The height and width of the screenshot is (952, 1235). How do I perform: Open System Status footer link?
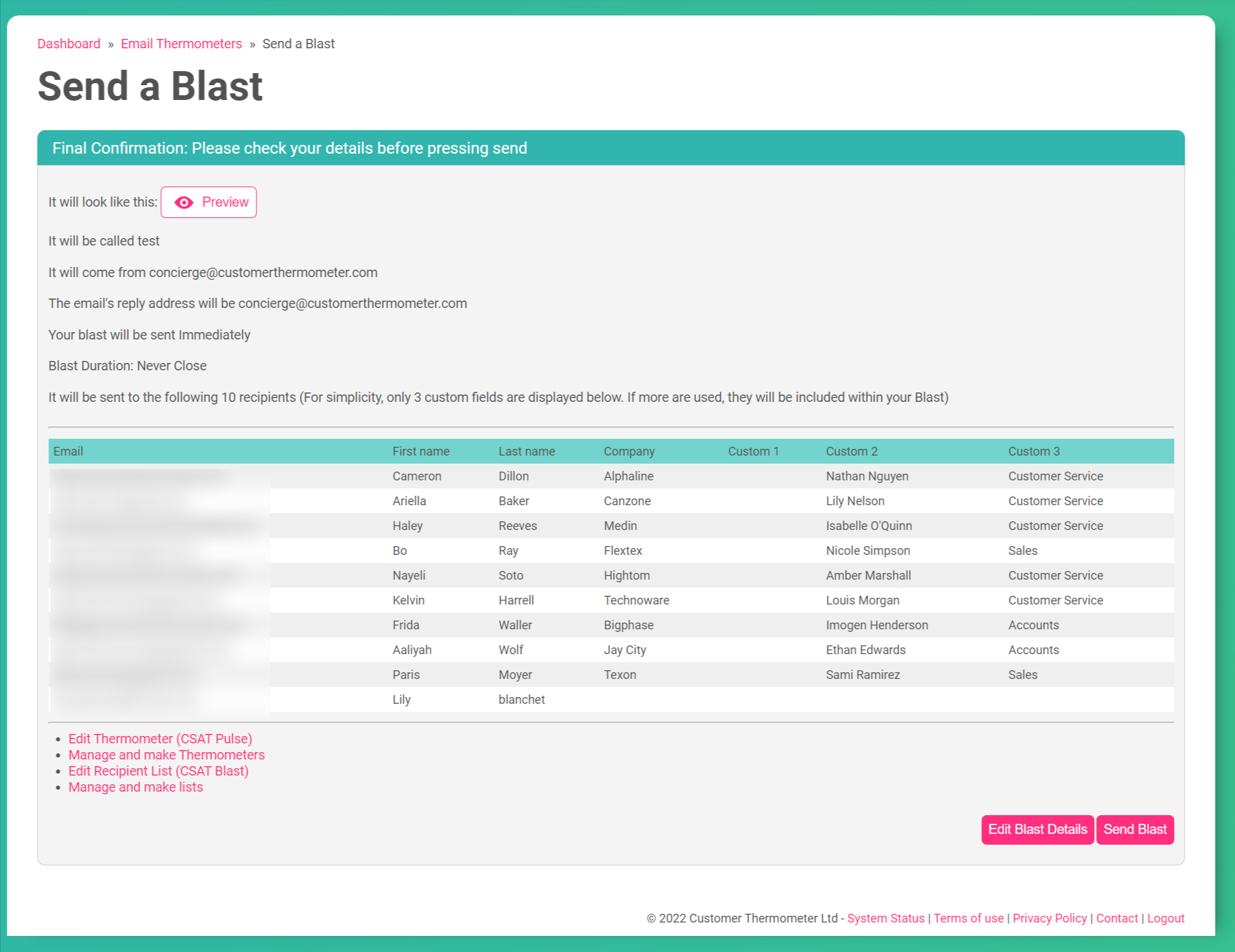(x=885, y=918)
